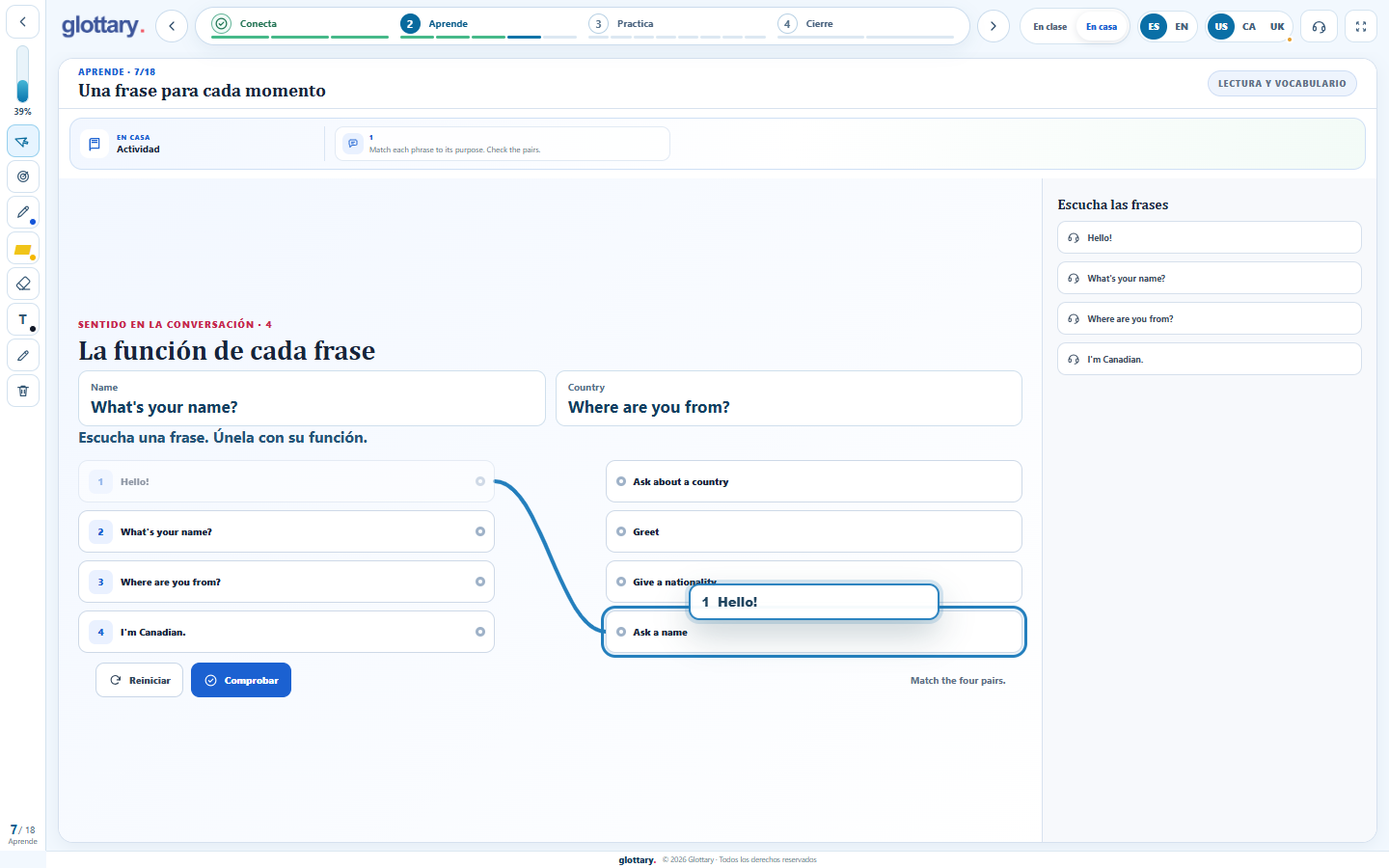Play audio for 'What's your name?'
This screenshot has height=868, width=1389.
1209,278
